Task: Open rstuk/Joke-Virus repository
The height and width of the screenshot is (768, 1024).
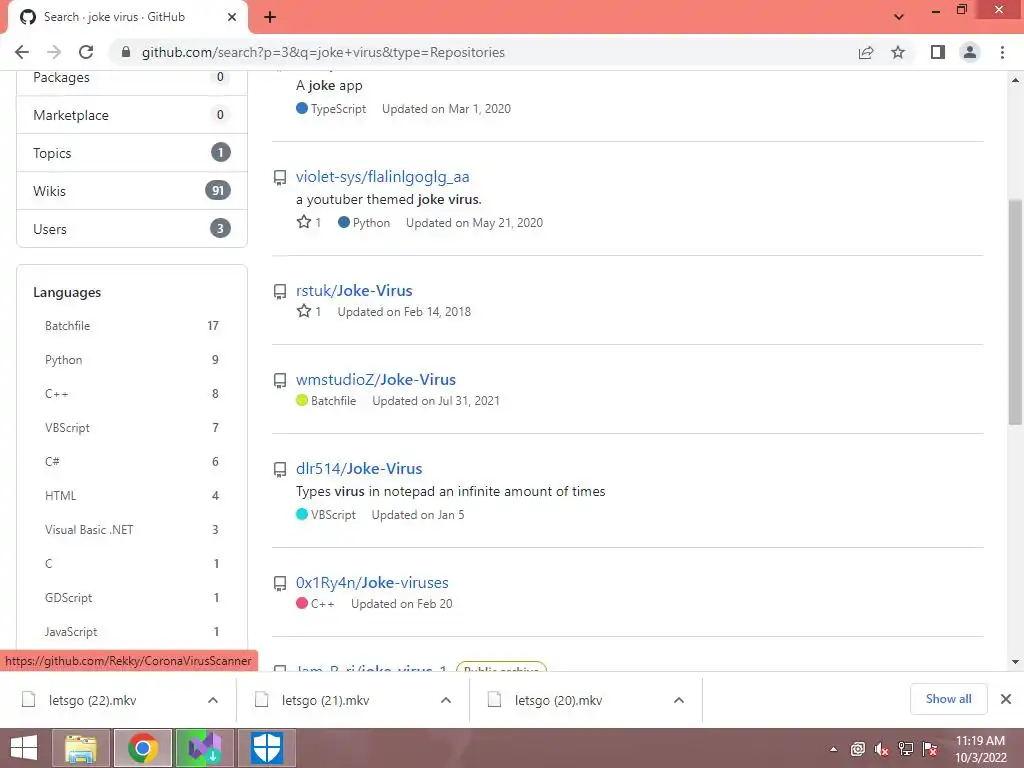Action: click(x=354, y=291)
